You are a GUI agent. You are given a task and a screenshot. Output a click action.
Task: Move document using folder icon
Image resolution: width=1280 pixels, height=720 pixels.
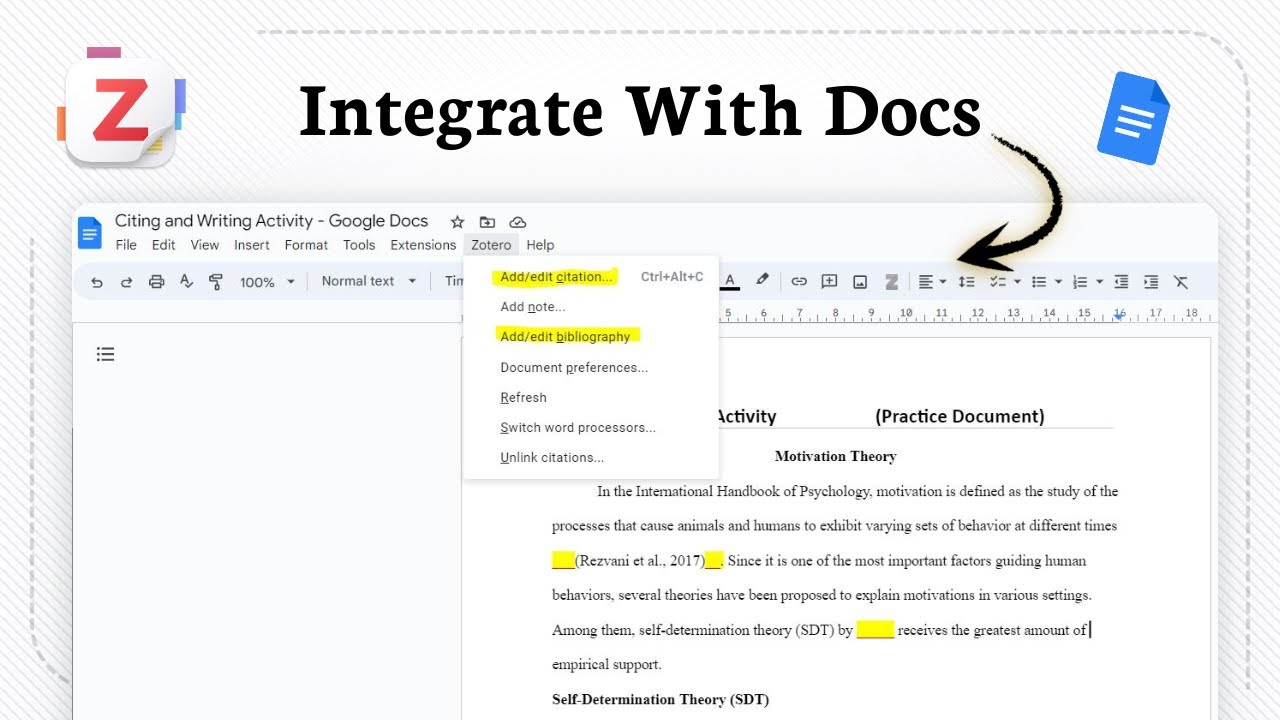tap(487, 222)
